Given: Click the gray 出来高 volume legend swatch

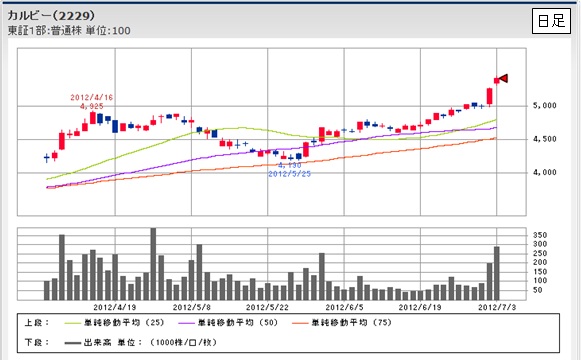Looking at the screenshot, I should click(72, 343).
